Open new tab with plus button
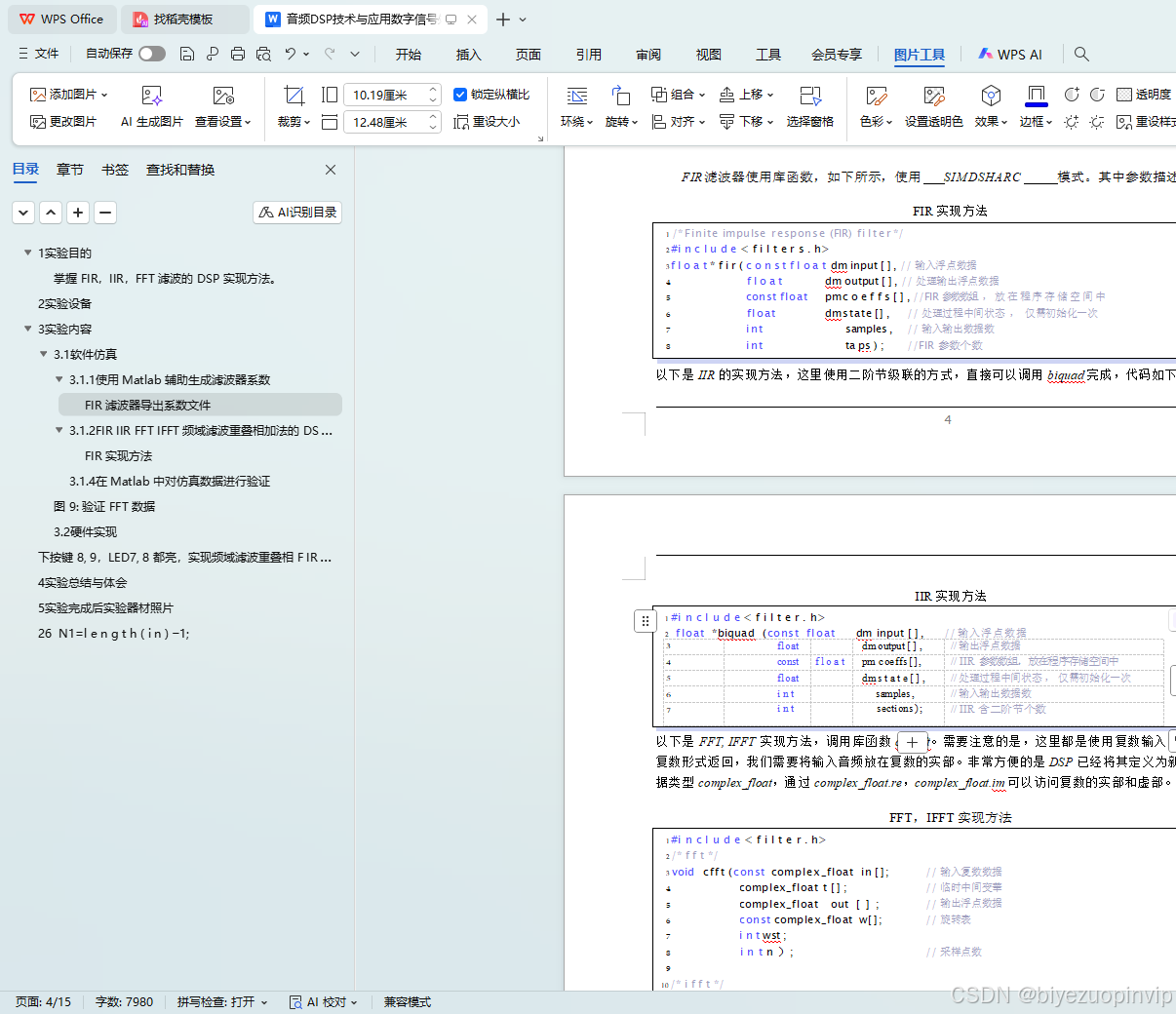This screenshot has width=1176, height=1014. click(502, 19)
